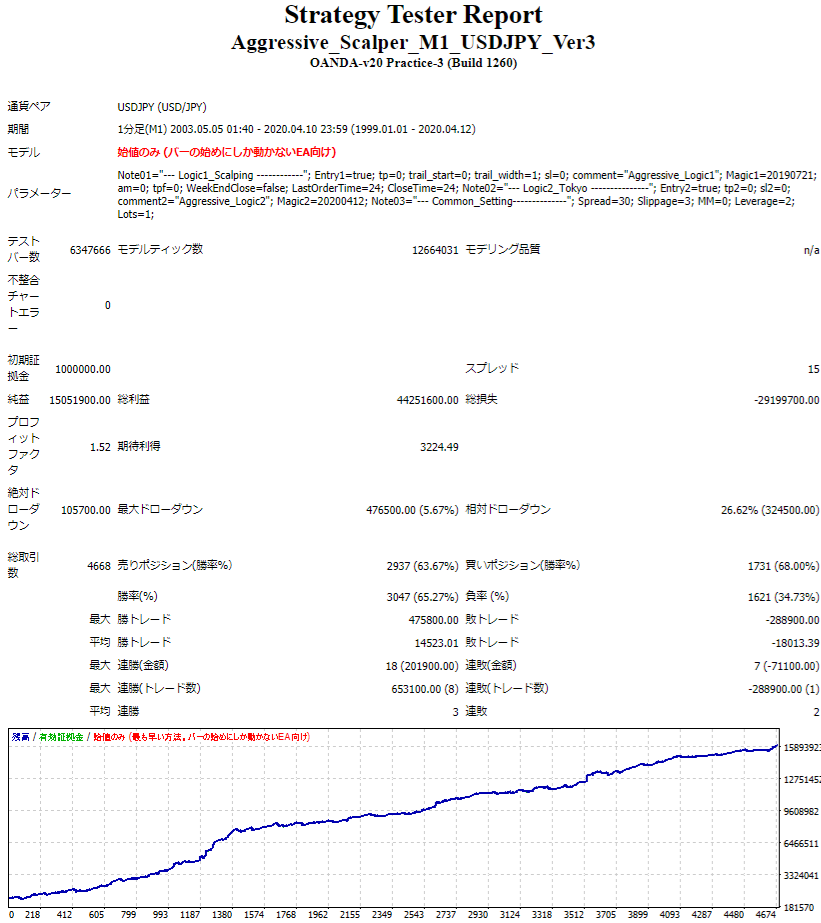Click the Strategy Tester Report title
The image size is (821, 923).
(413, 15)
